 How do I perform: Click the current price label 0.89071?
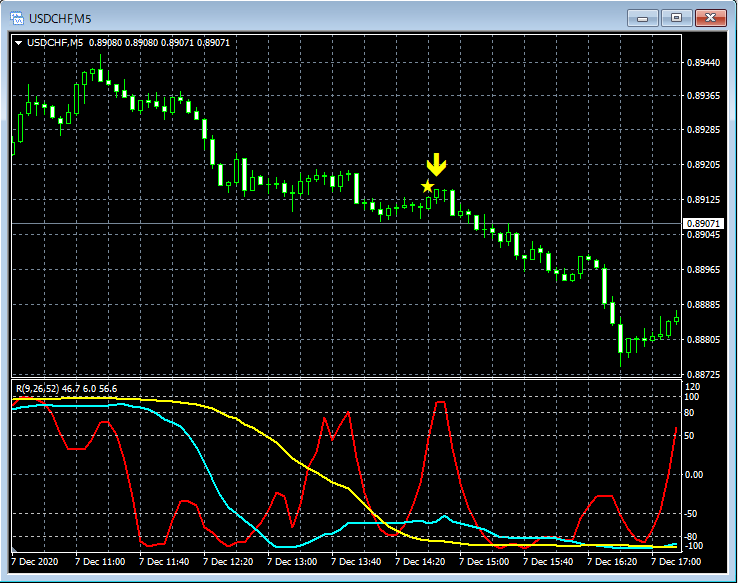[702, 223]
